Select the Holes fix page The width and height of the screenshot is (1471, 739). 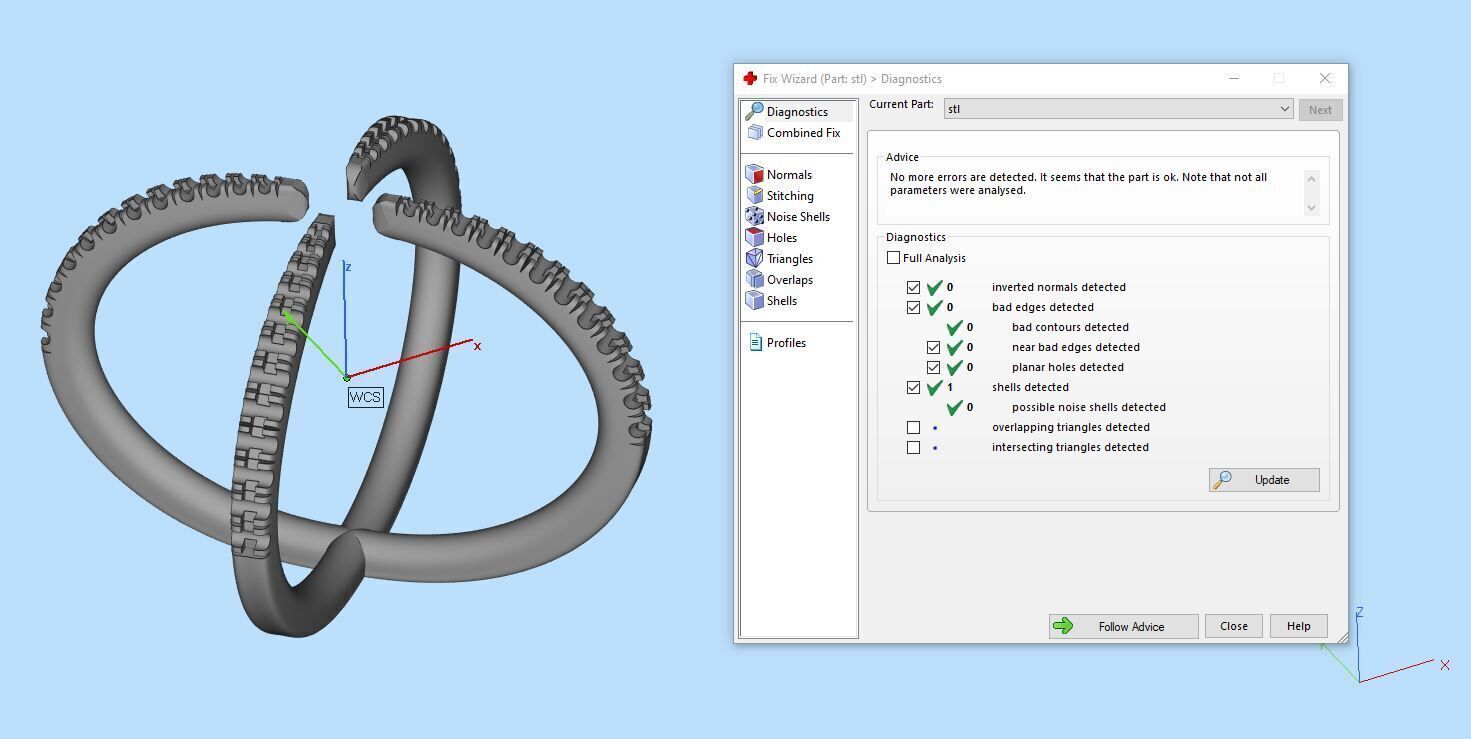point(772,237)
